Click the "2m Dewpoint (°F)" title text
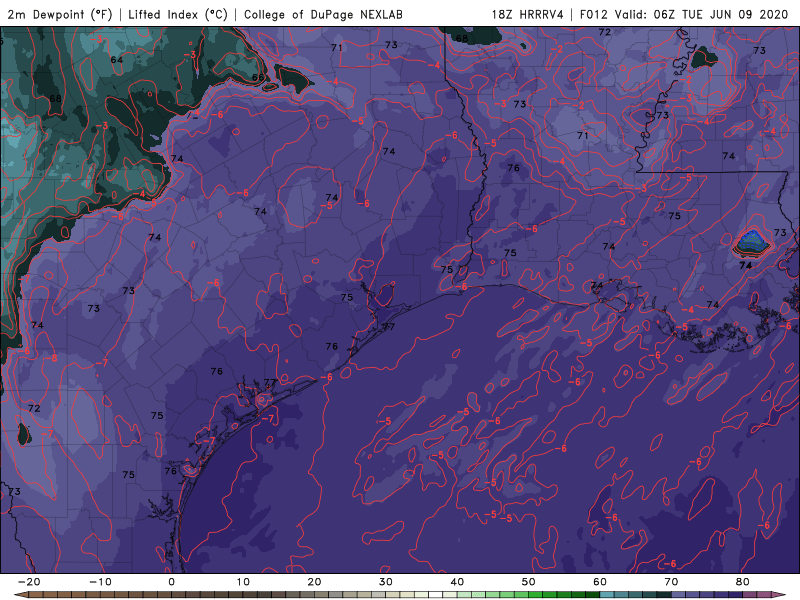 pyautogui.click(x=59, y=14)
